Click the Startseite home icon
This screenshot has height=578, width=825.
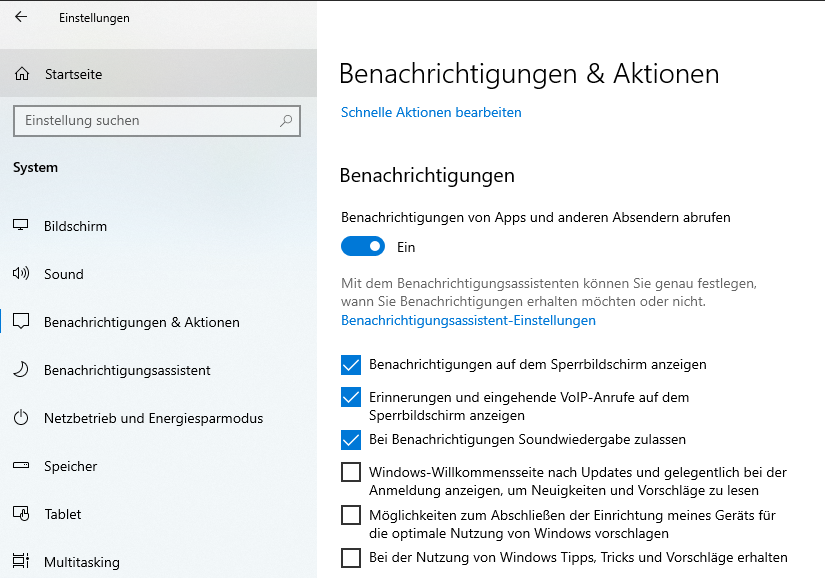coord(22,74)
